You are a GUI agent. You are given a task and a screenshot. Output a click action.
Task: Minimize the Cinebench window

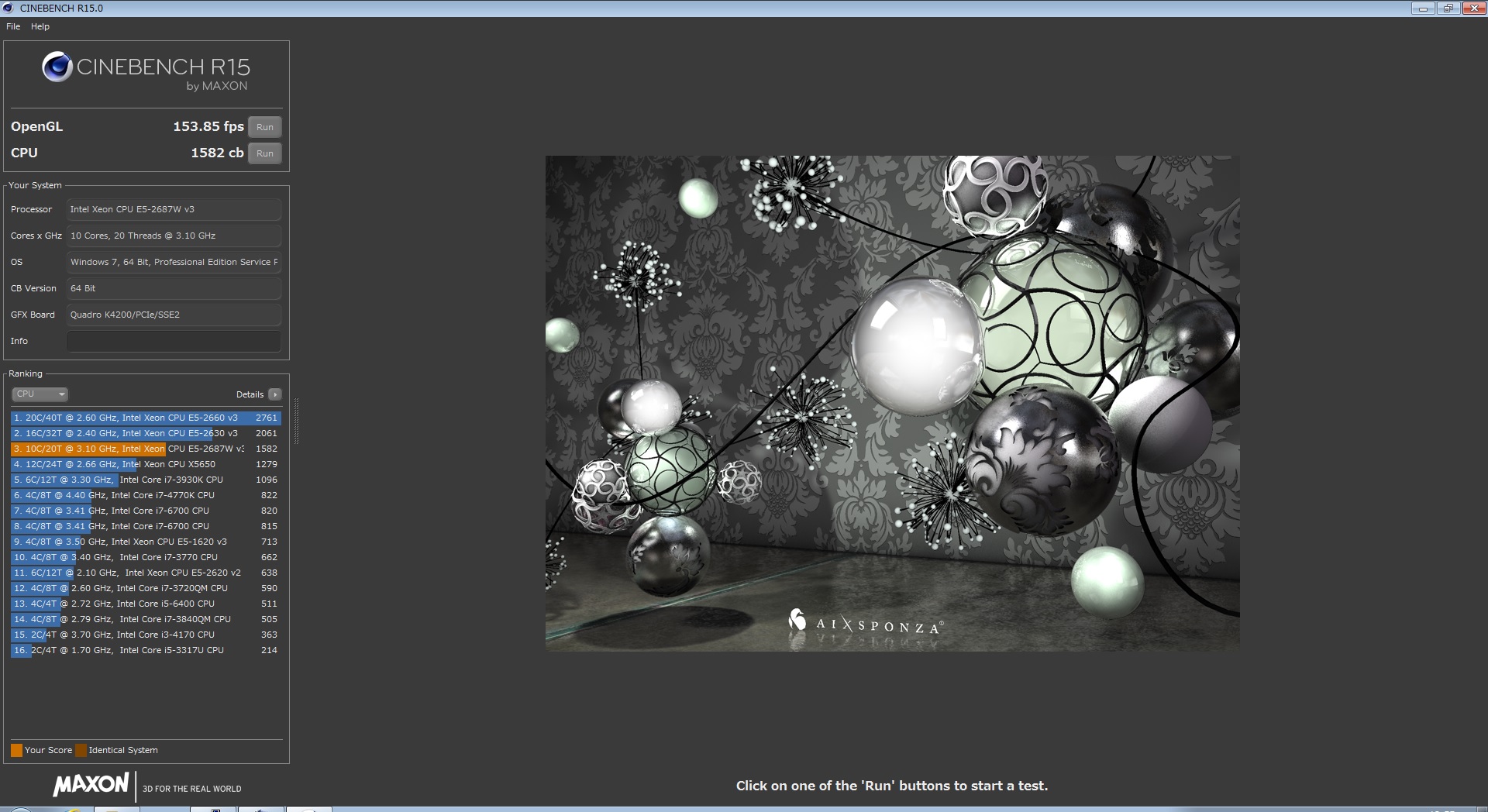(x=1423, y=9)
